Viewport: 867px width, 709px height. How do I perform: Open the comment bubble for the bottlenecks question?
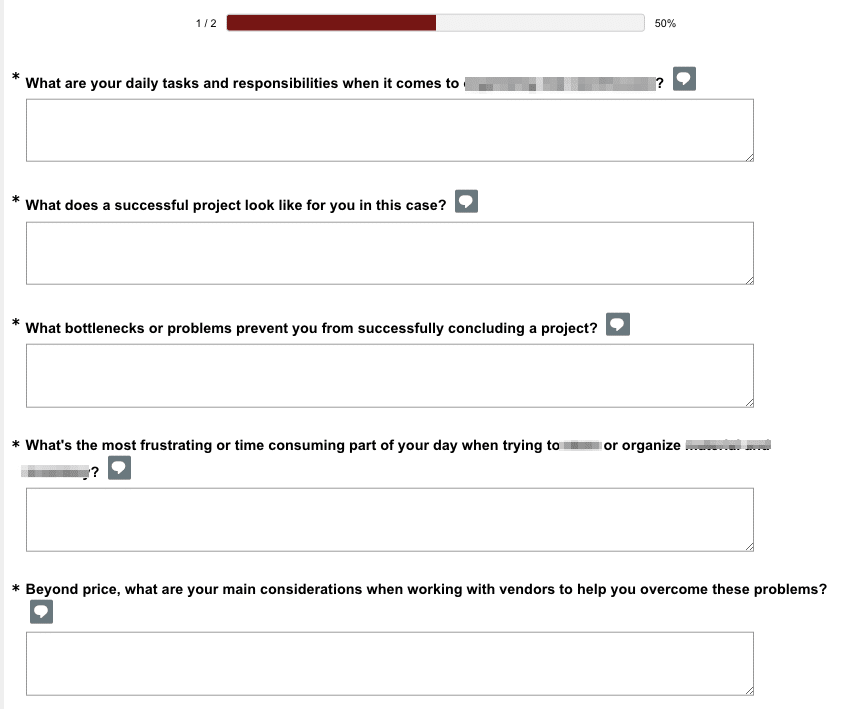click(x=617, y=323)
